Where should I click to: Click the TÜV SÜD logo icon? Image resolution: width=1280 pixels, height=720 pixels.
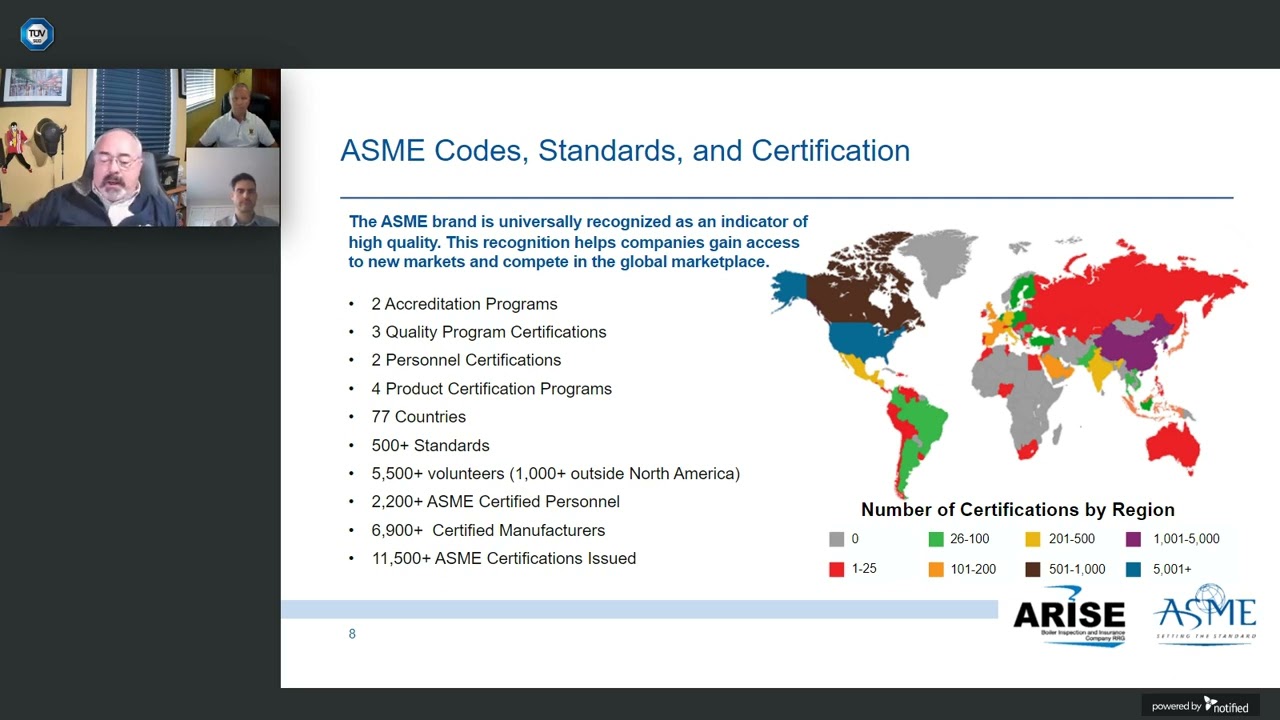[x=37, y=34]
